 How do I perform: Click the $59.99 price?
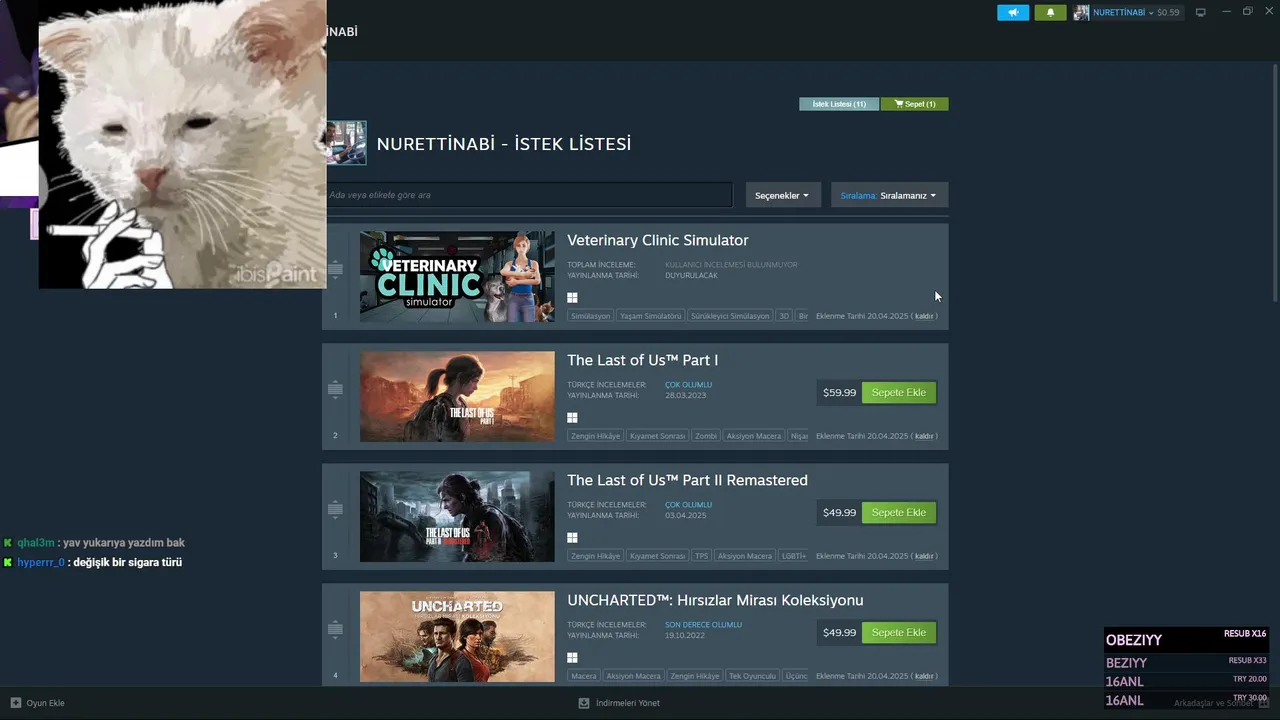point(839,392)
